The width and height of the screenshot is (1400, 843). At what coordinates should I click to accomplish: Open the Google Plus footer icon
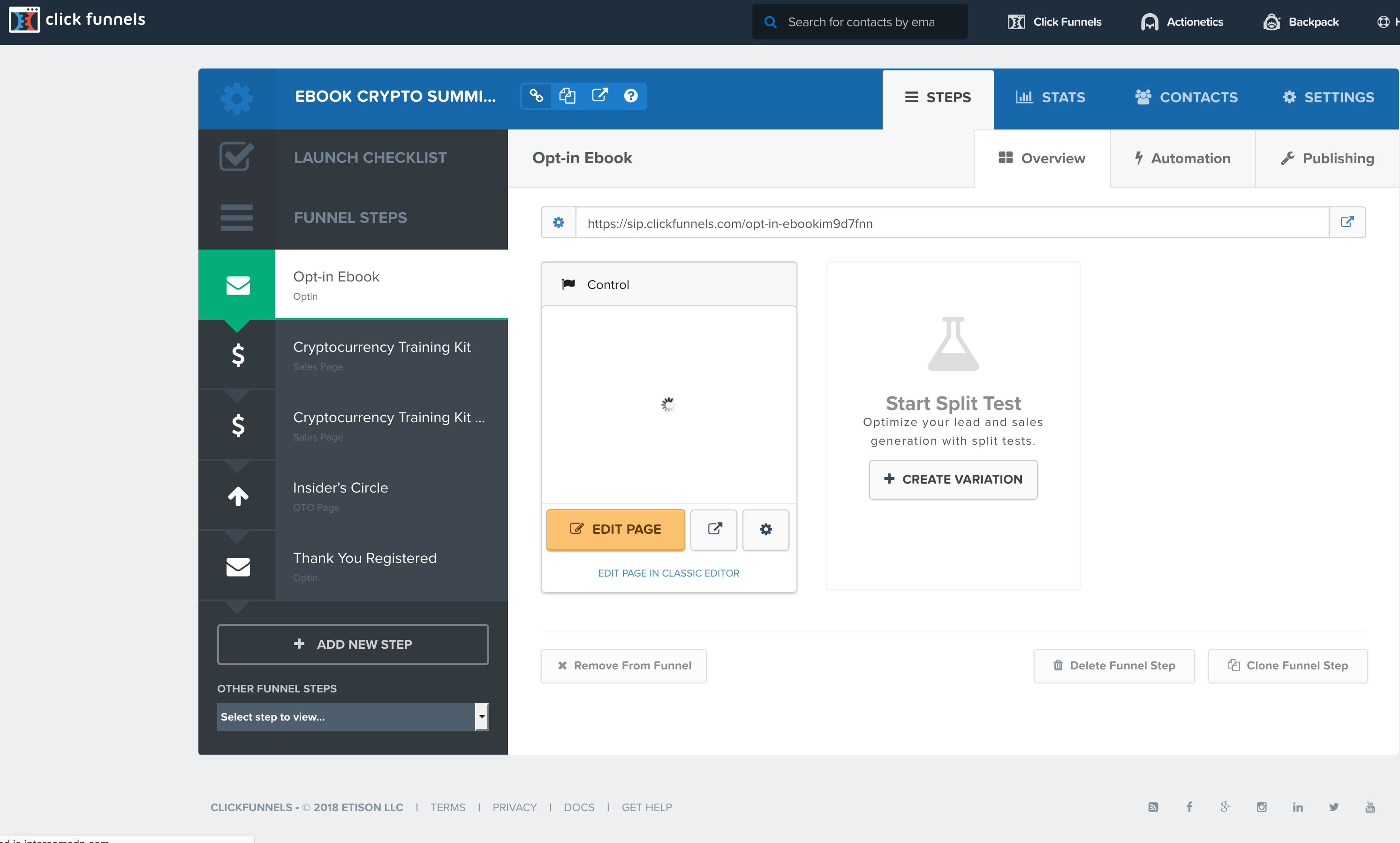[x=1225, y=807]
